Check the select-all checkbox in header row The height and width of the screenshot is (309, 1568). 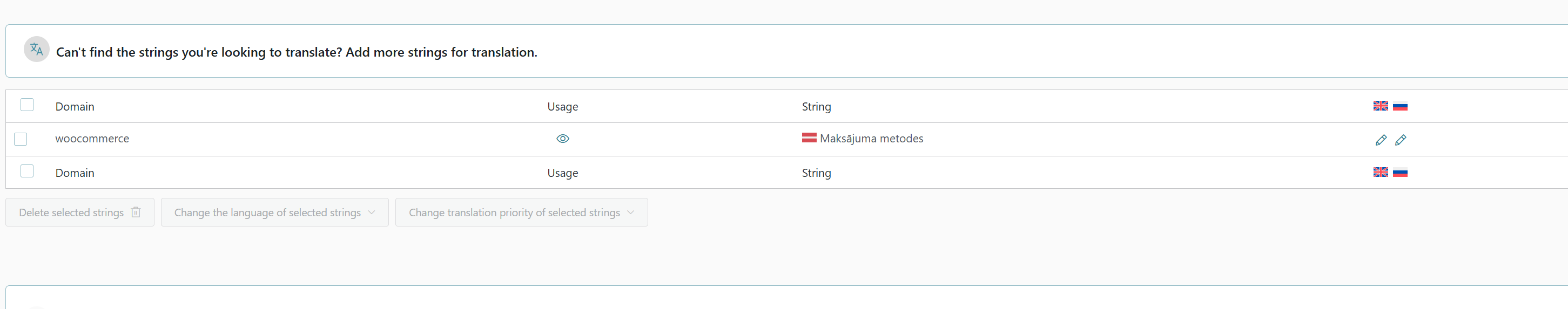[x=27, y=105]
